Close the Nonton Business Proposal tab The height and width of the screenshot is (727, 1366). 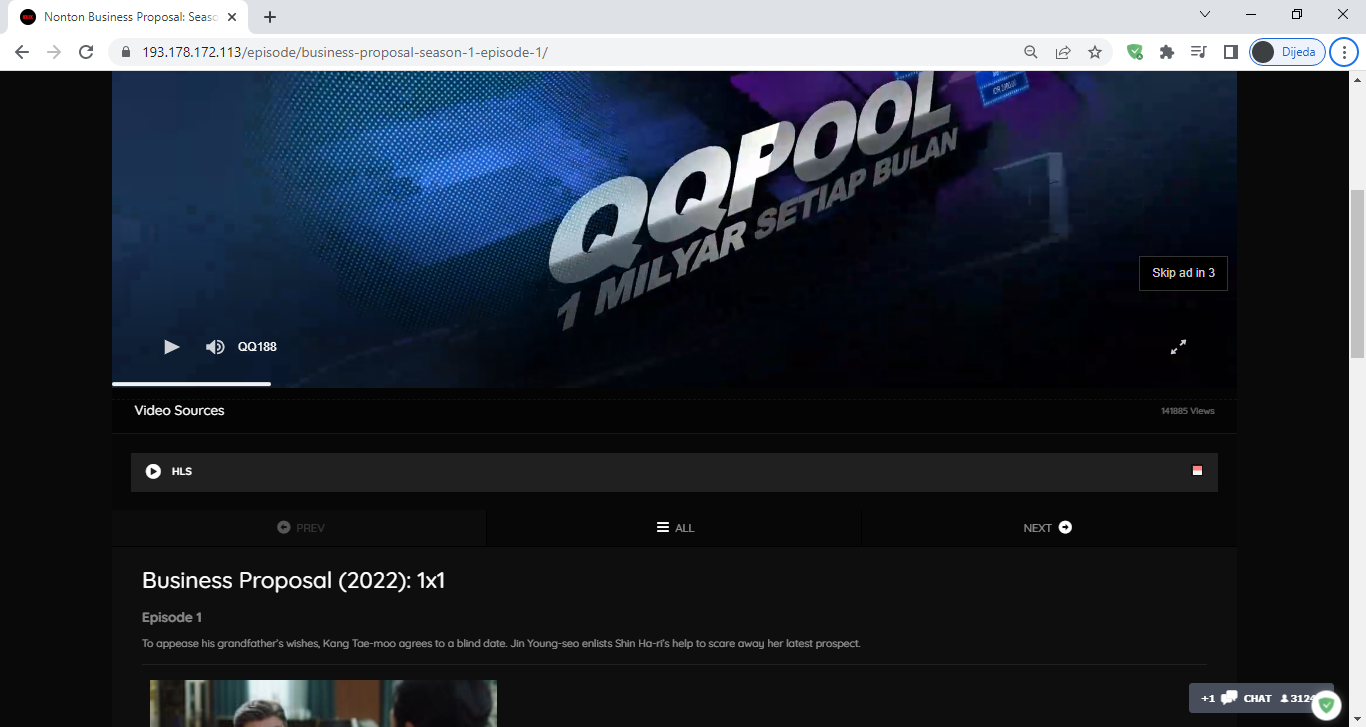click(232, 17)
